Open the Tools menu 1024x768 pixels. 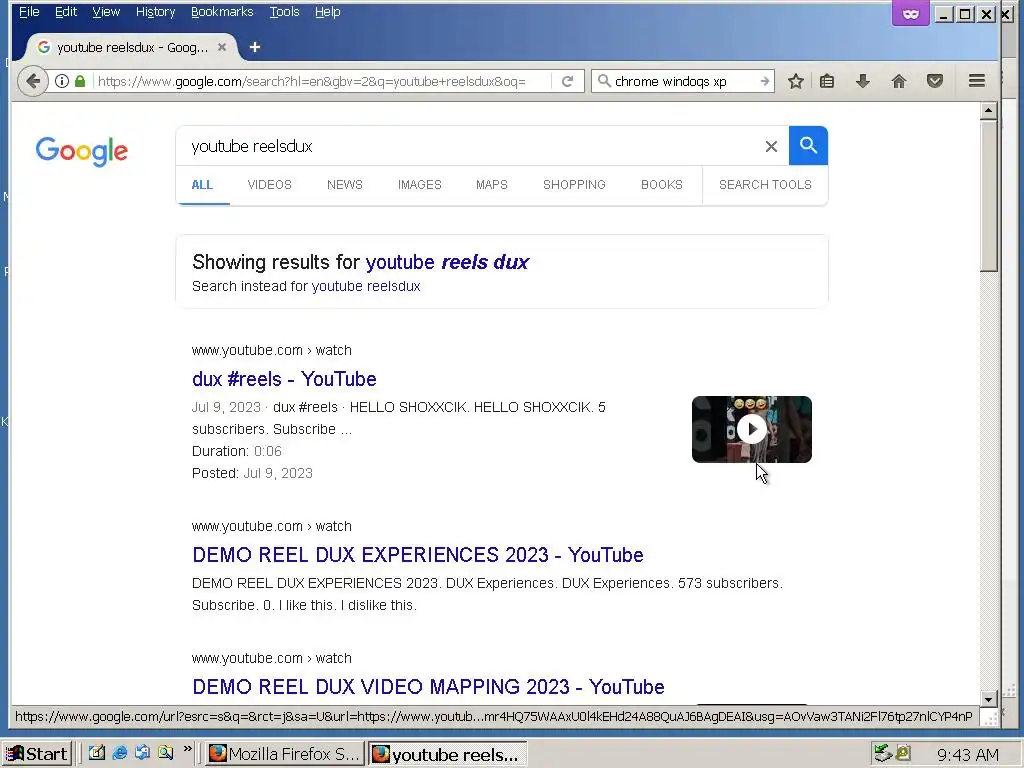coord(284,12)
